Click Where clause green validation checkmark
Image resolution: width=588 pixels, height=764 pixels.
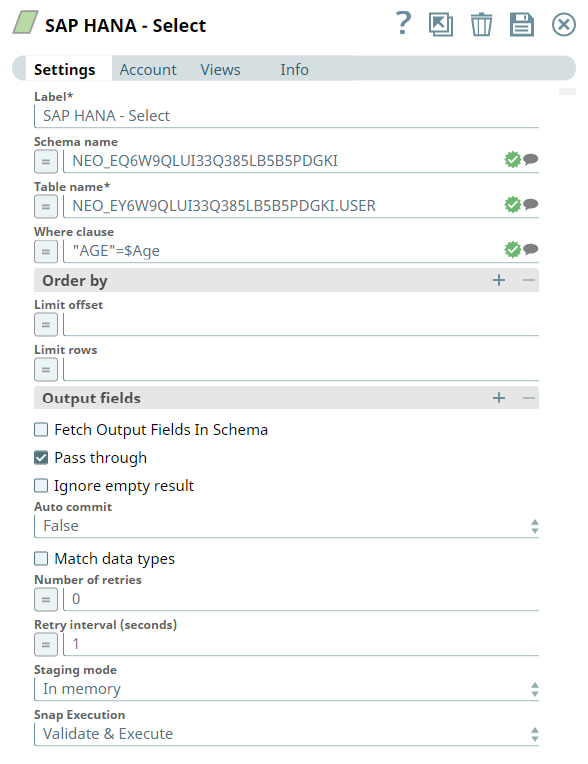pos(512,249)
